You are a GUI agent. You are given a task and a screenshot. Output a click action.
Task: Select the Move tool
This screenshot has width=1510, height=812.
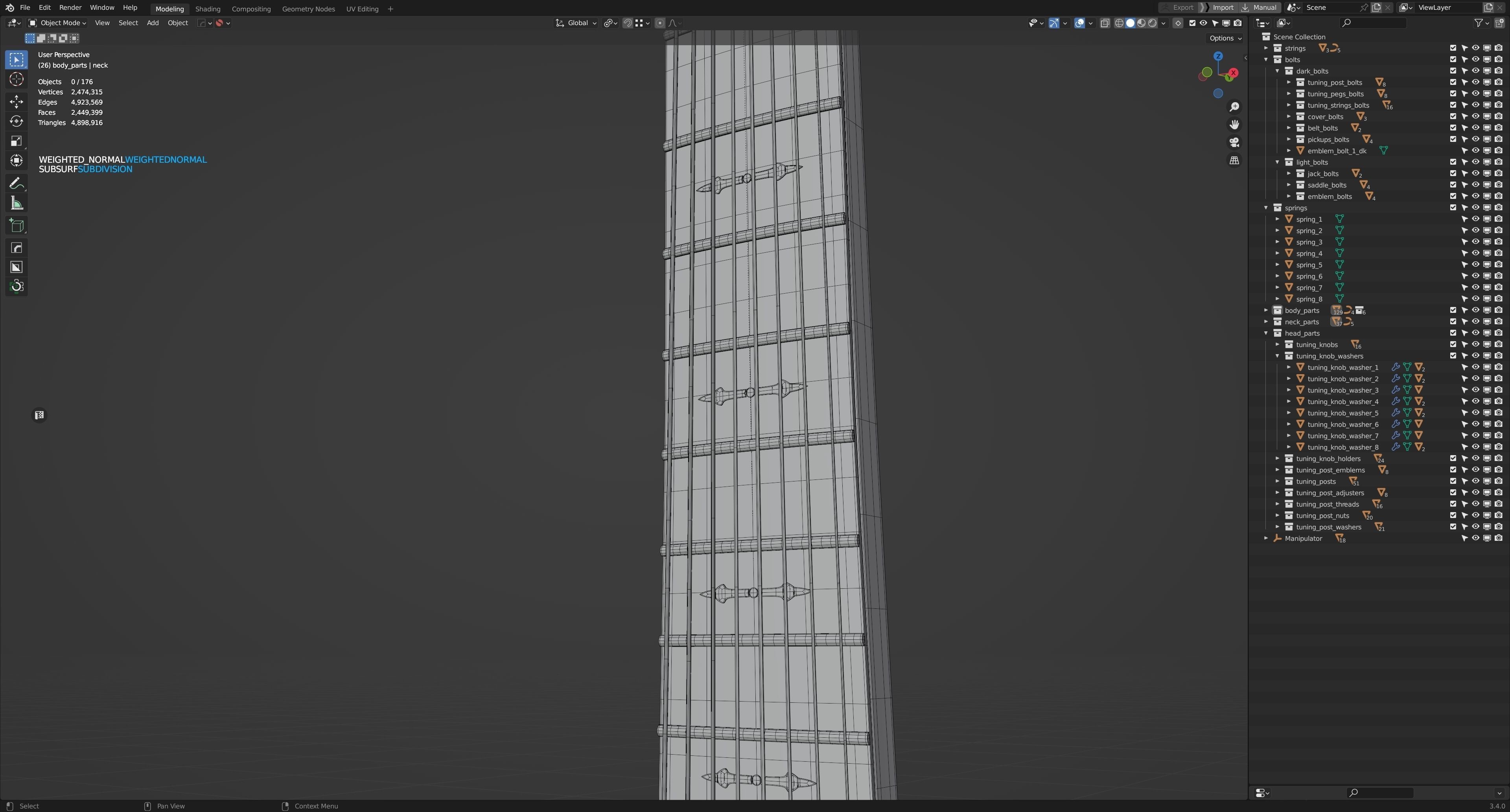coord(17,102)
